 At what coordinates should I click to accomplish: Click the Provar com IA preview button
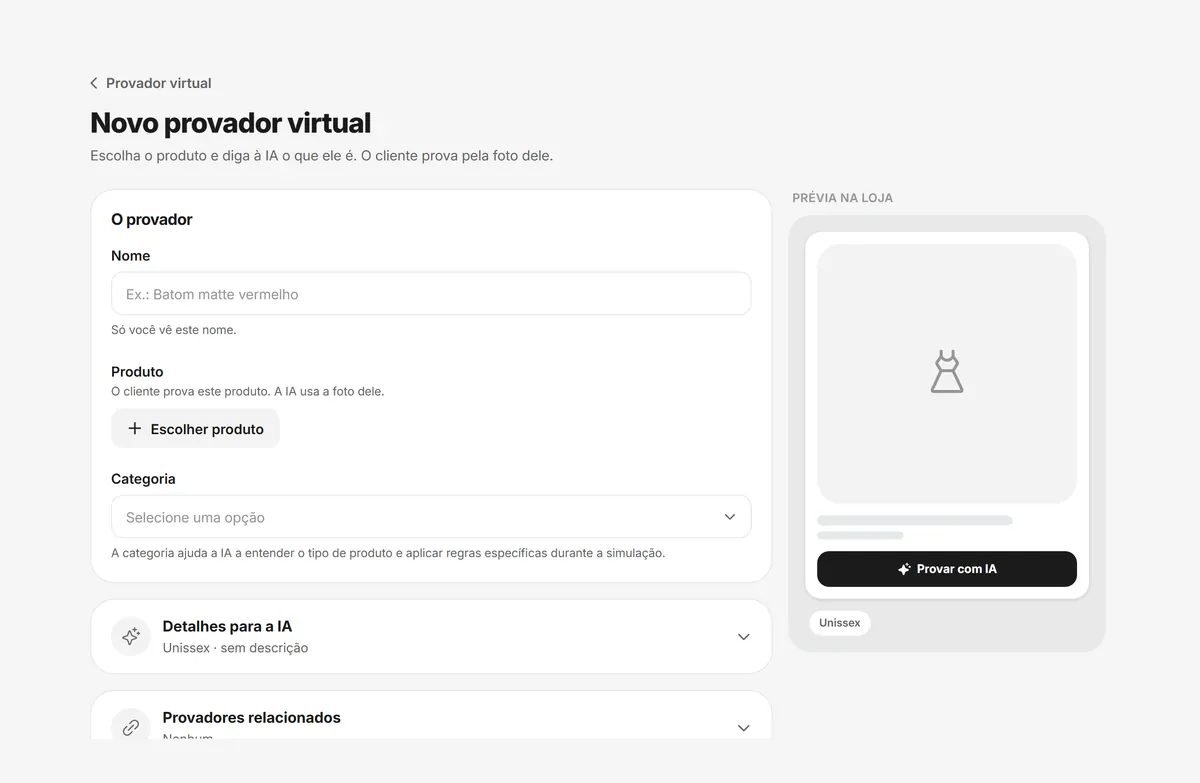[x=947, y=569]
